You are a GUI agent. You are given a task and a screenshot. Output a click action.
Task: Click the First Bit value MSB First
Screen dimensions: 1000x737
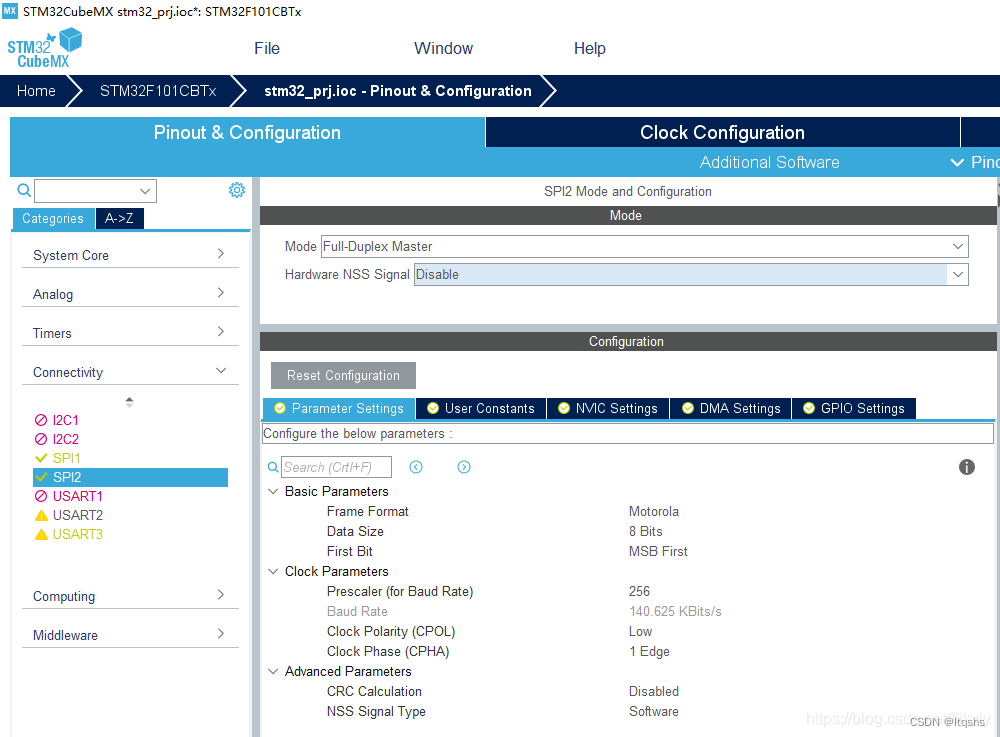[658, 551]
